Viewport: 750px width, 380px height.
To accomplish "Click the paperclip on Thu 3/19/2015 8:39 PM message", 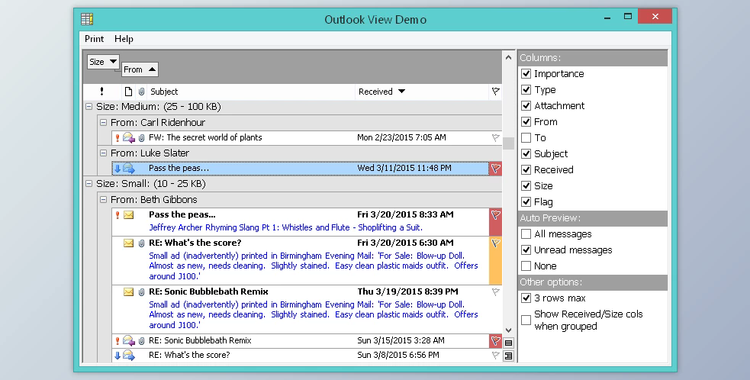I will tap(142, 292).
